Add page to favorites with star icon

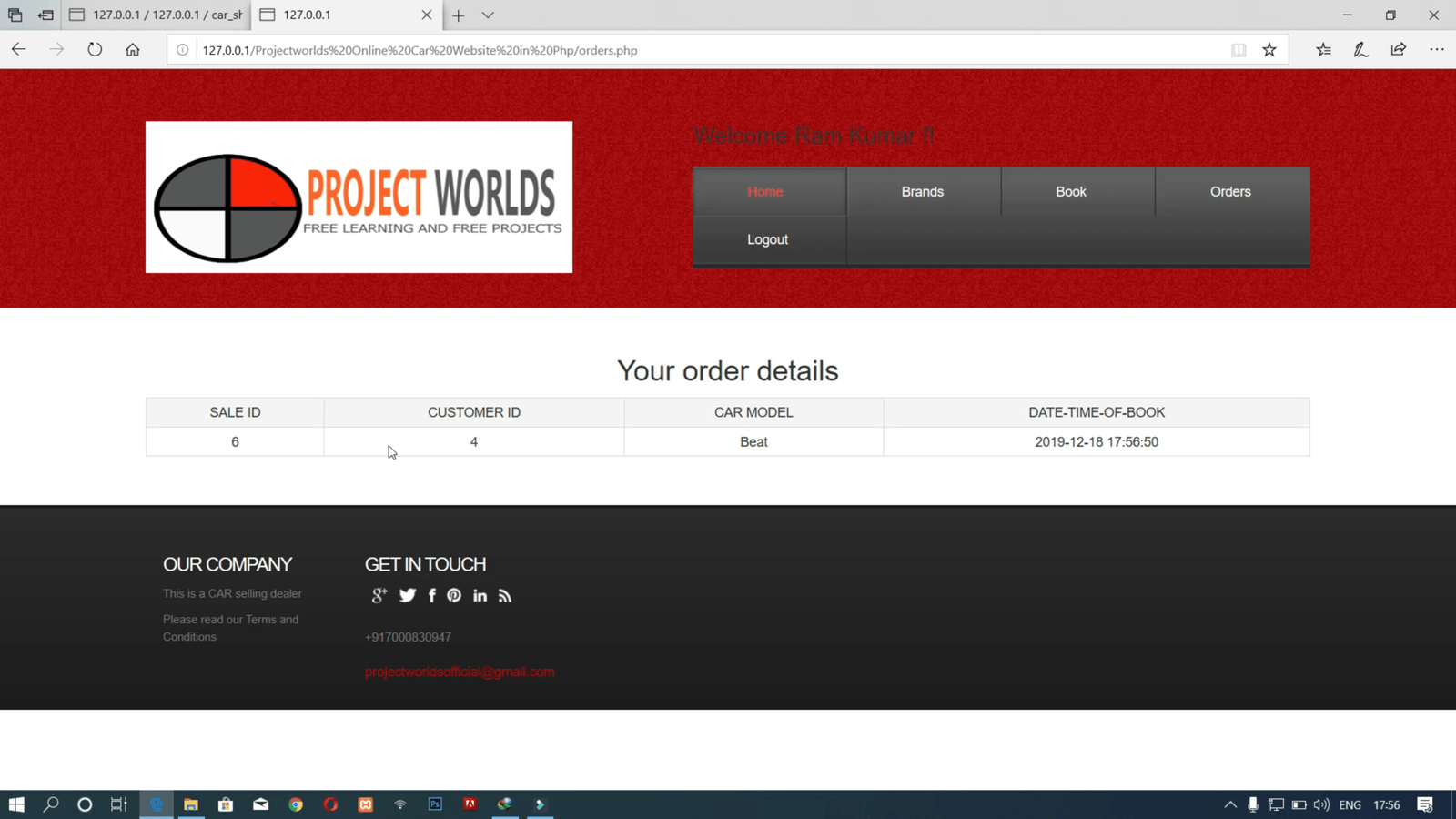click(x=1269, y=50)
